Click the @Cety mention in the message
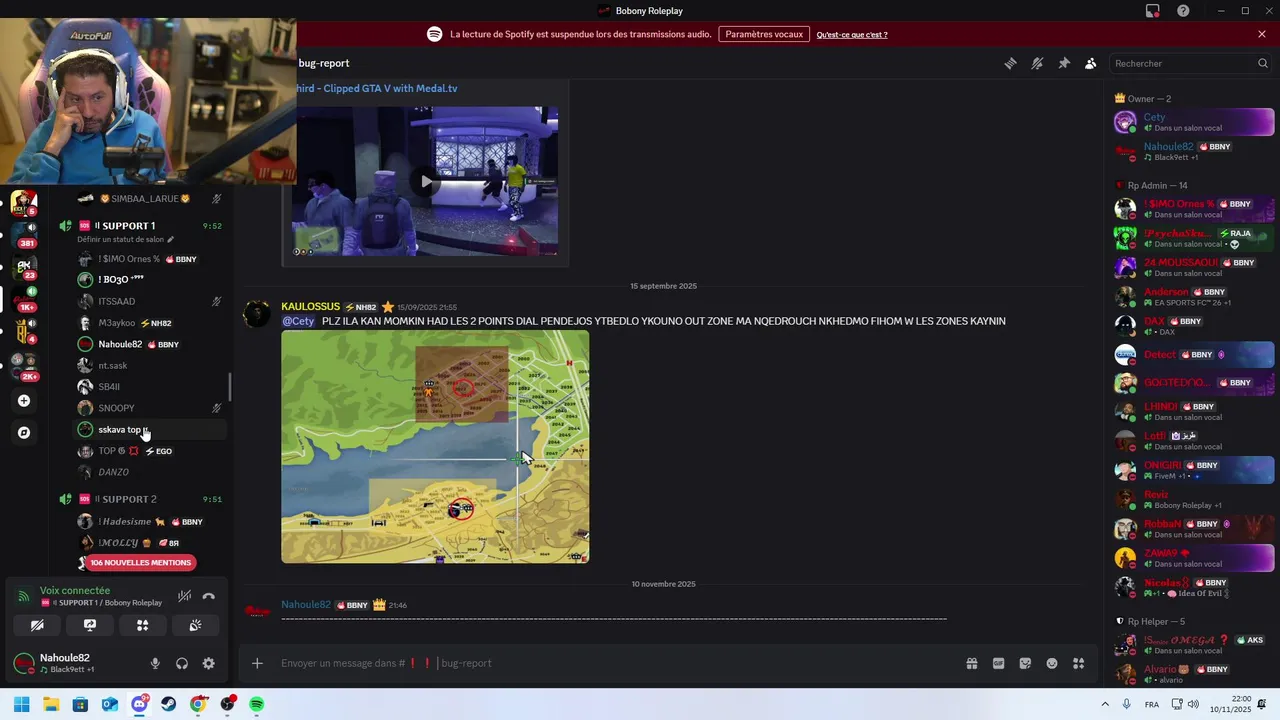 click(298, 321)
